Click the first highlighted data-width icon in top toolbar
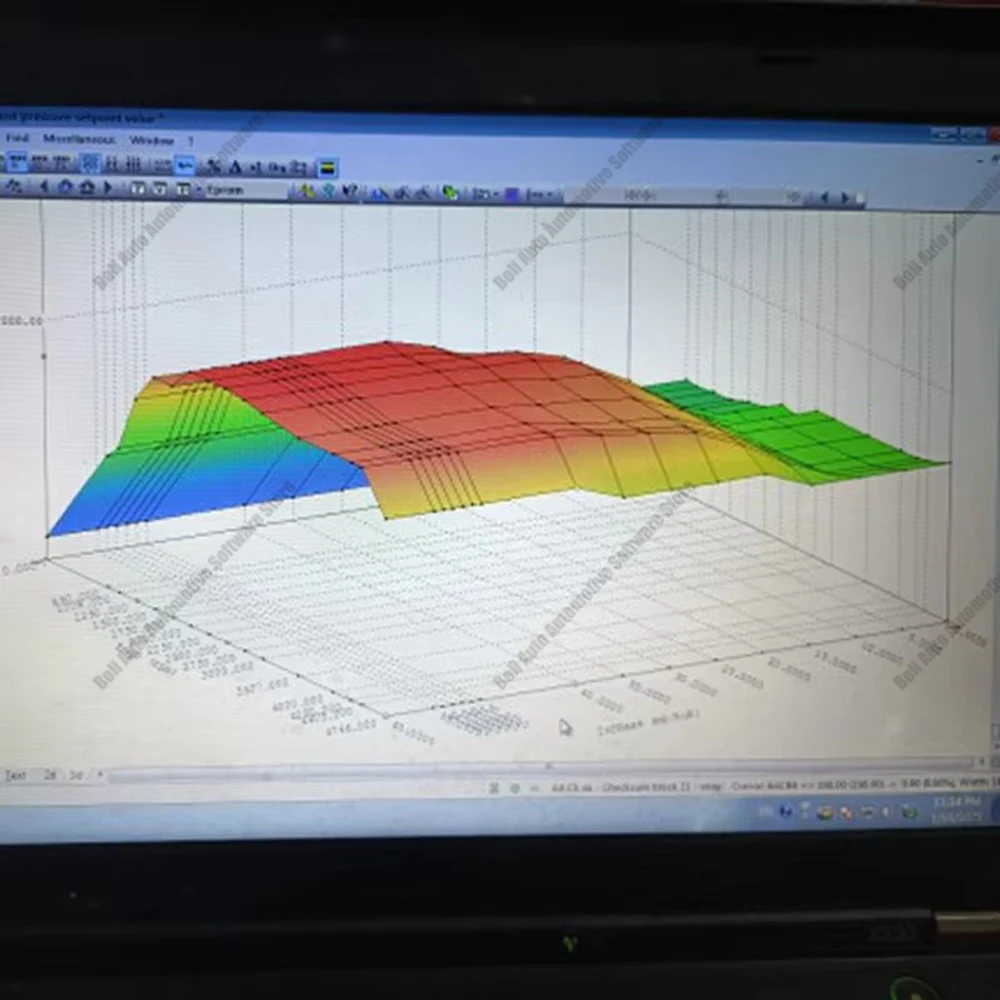 (x=17, y=161)
